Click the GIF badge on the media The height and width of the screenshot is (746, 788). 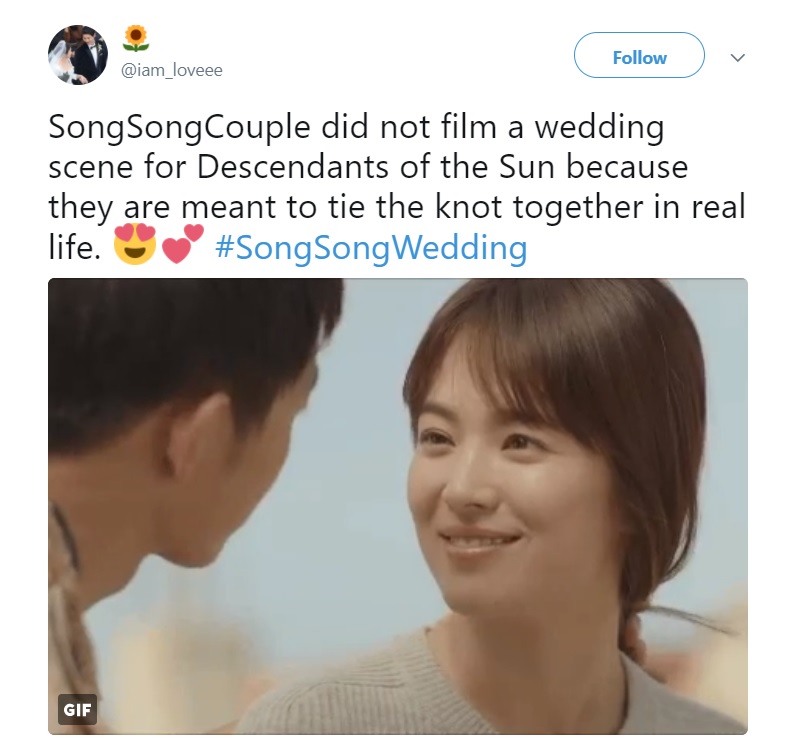click(x=77, y=709)
